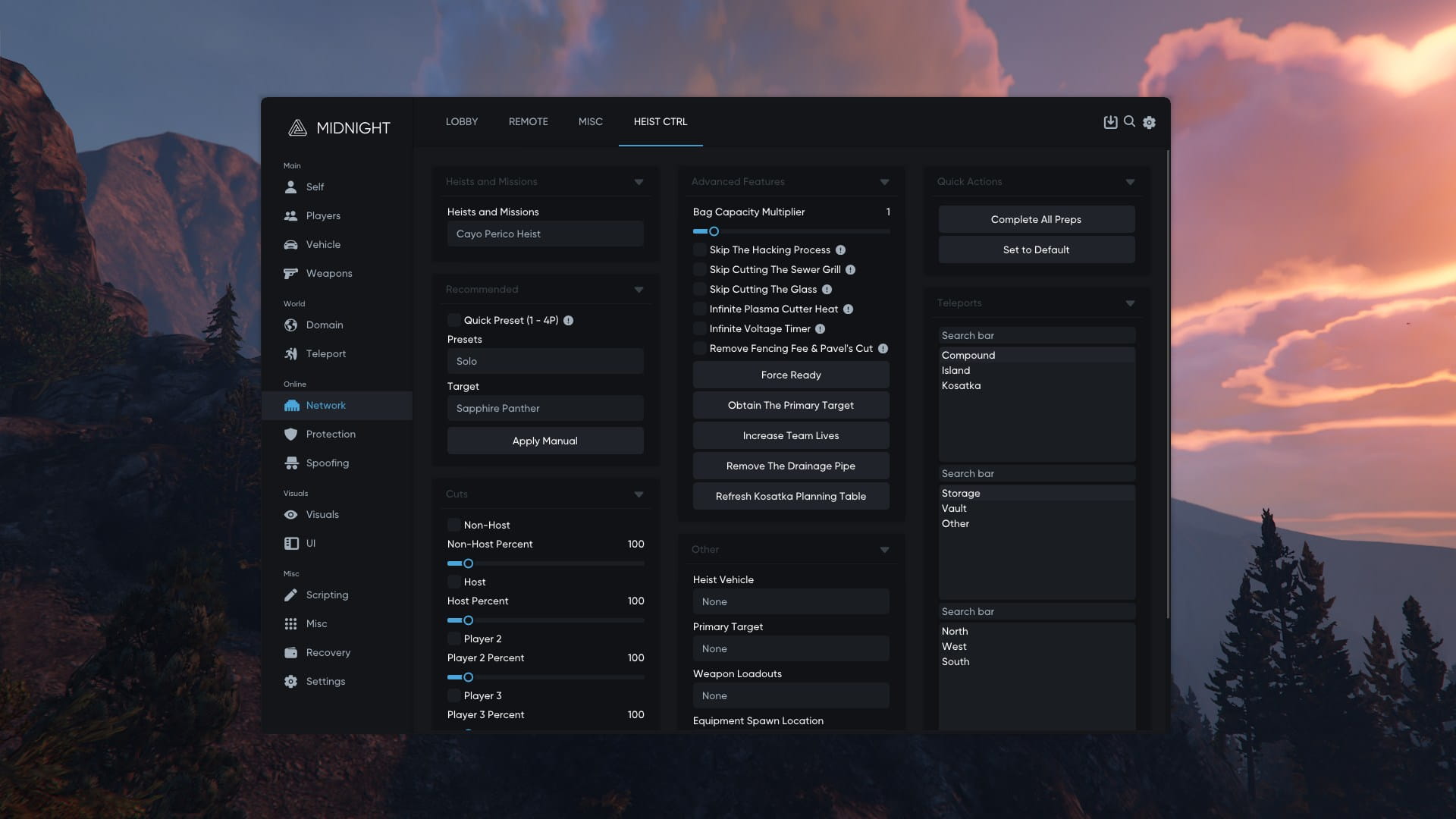Click the Force Ready button

[790, 375]
